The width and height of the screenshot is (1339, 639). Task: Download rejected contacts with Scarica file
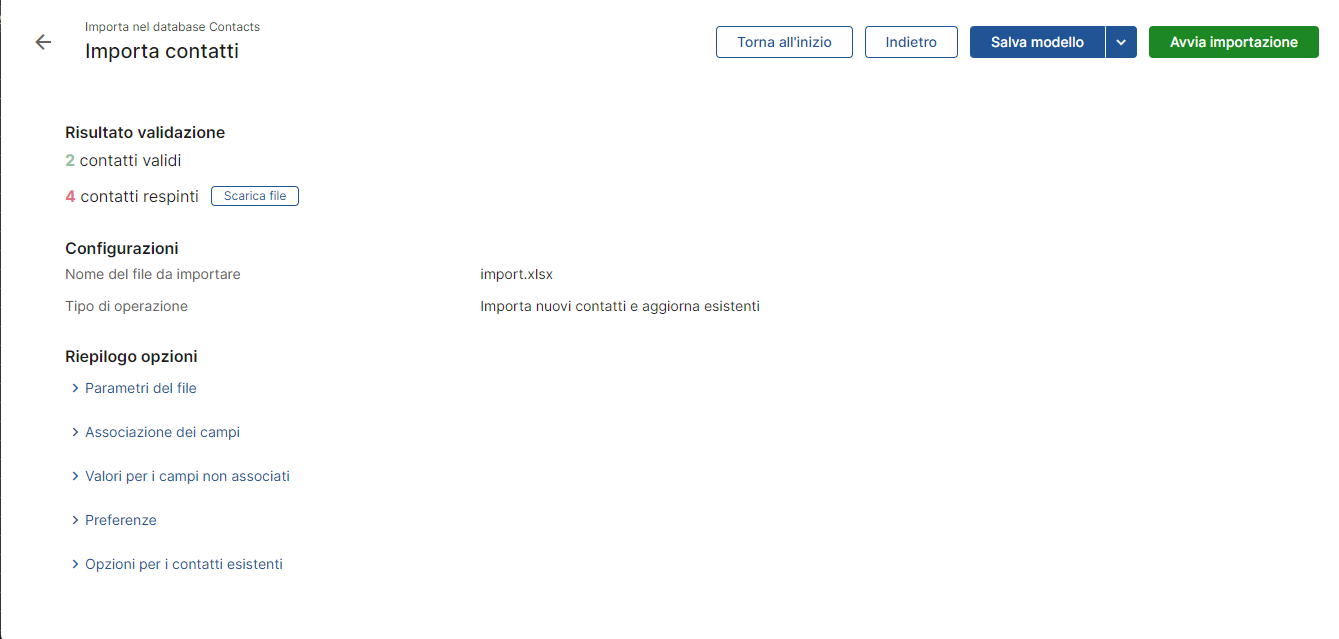(x=255, y=196)
